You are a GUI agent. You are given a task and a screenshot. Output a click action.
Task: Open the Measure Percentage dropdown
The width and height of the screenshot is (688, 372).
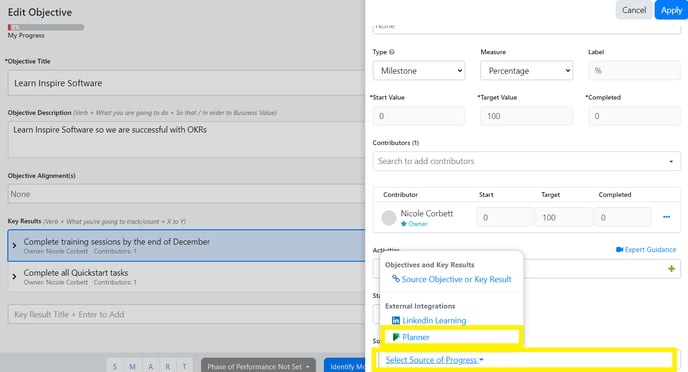pyautogui.click(x=527, y=71)
